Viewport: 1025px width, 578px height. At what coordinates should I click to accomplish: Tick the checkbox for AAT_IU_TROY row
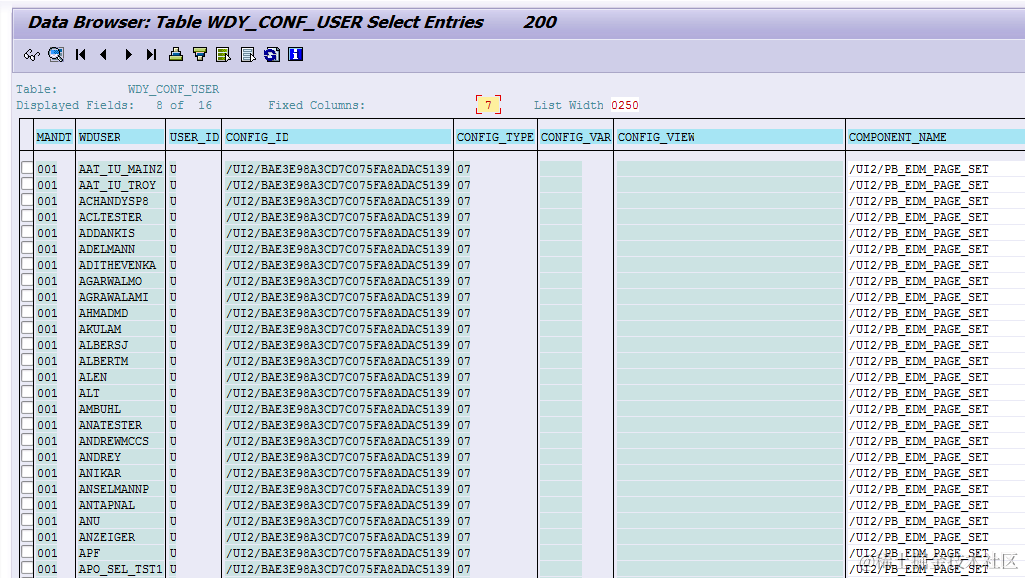(x=27, y=184)
